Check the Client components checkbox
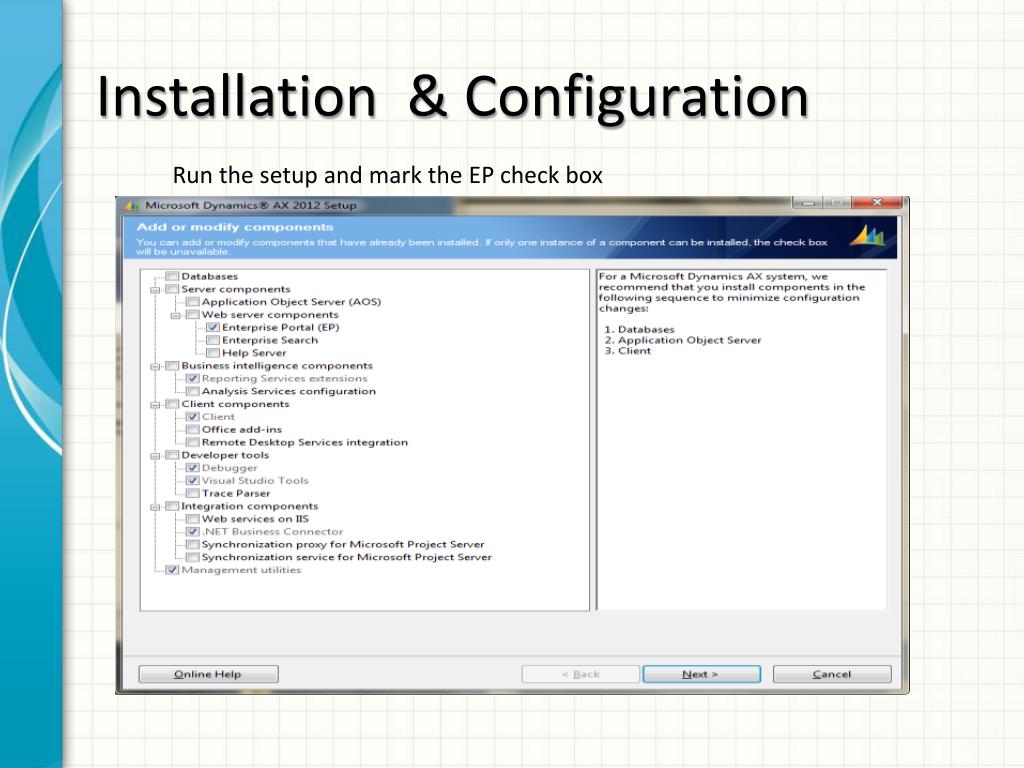This screenshot has width=1024, height=768. pos(172,404)
